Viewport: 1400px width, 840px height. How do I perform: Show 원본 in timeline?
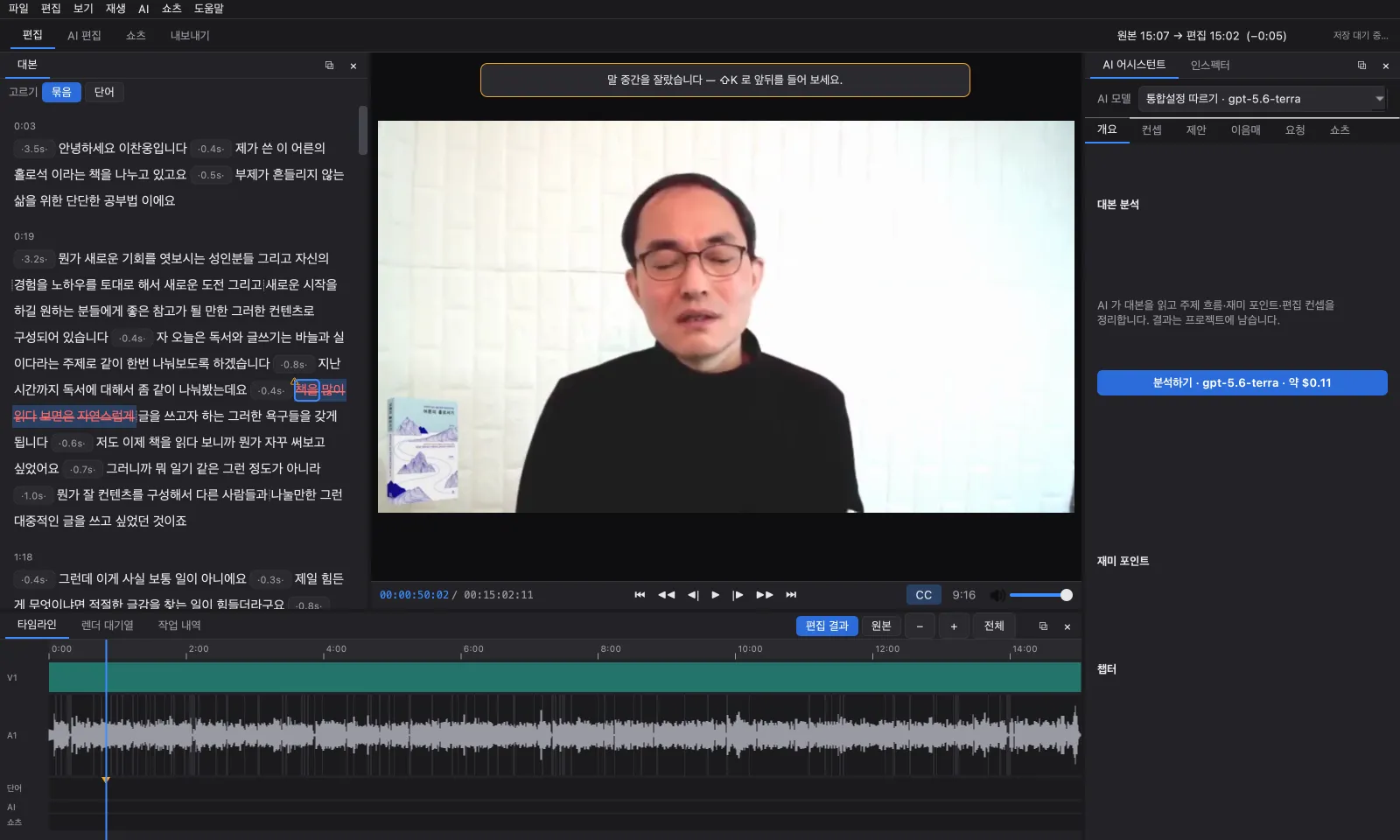pyautogui.click(x=881, y=626)
